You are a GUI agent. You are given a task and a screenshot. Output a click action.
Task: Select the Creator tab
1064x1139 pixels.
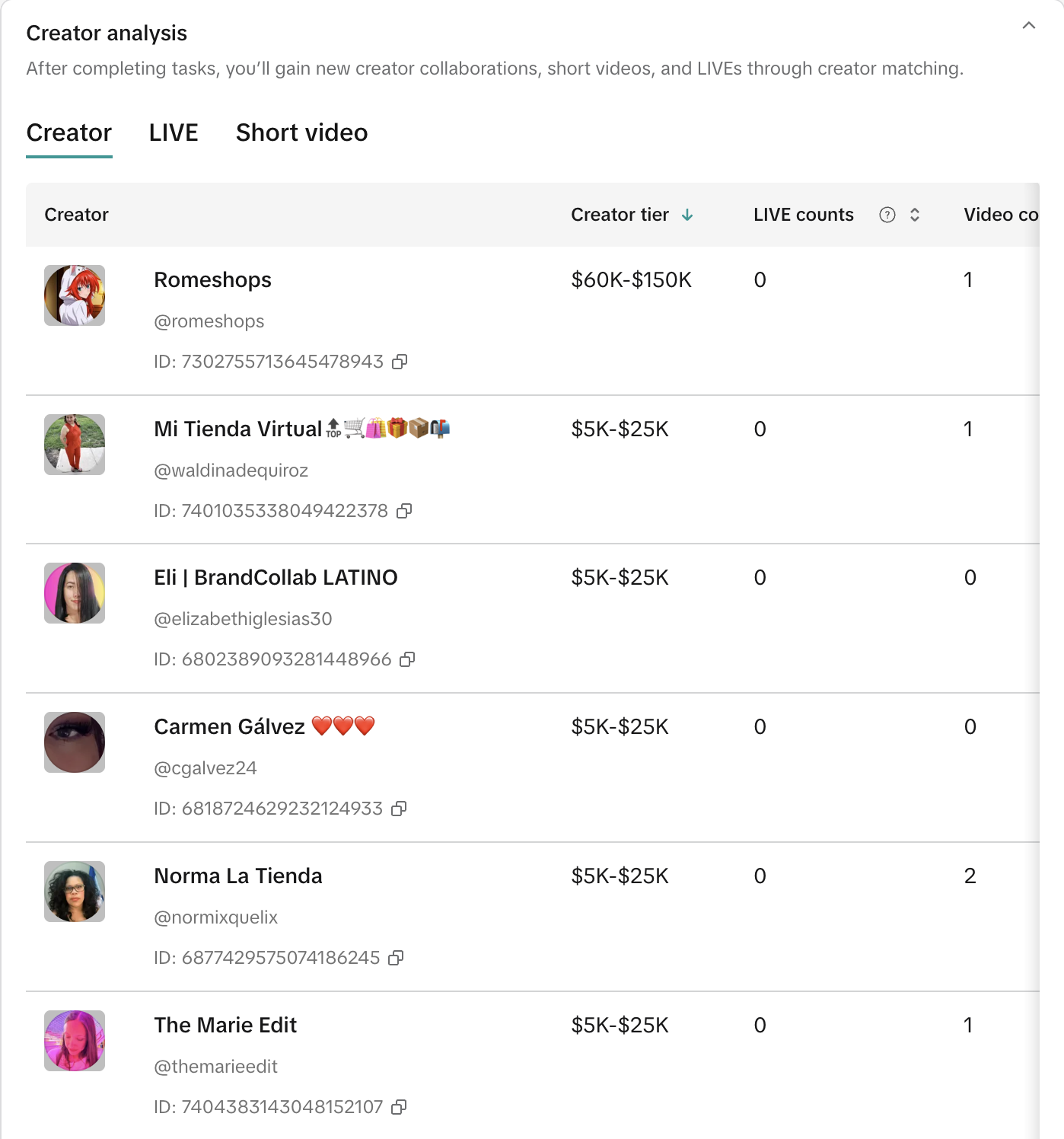69,132
